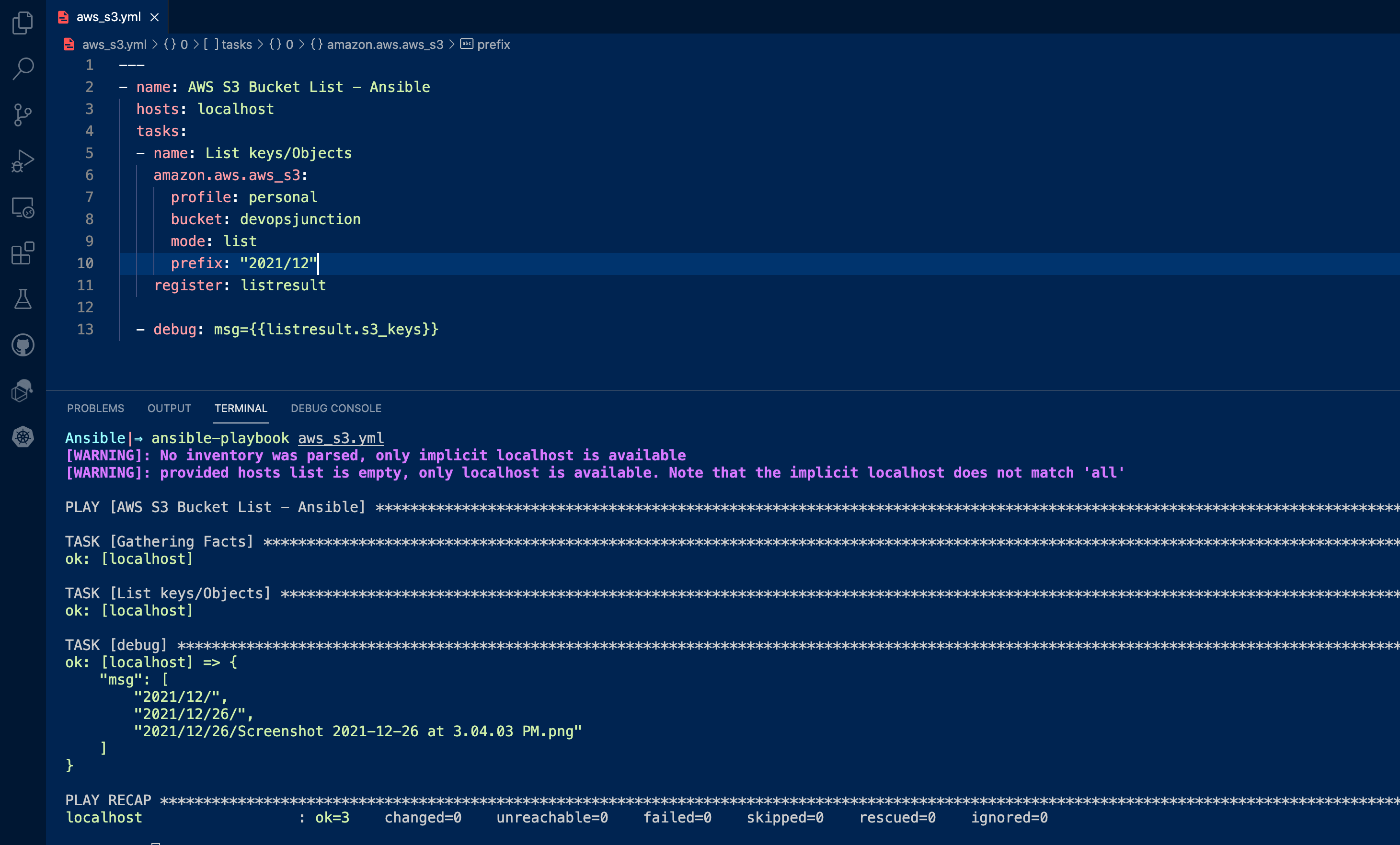Open the amazon.aws.aws_s3 breadcrumb dropdown

point(385,44)
